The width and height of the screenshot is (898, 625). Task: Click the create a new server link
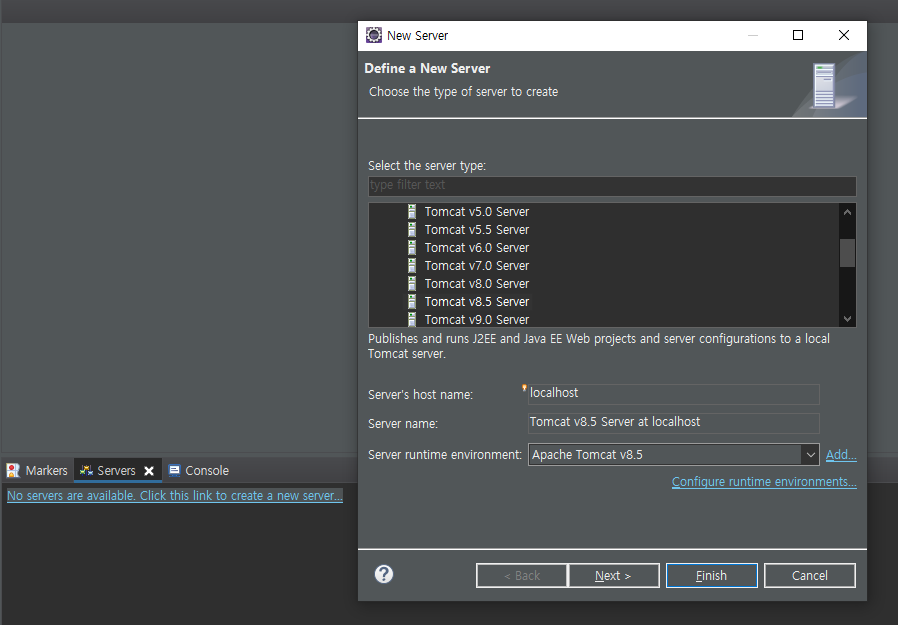tap(175, 496)
